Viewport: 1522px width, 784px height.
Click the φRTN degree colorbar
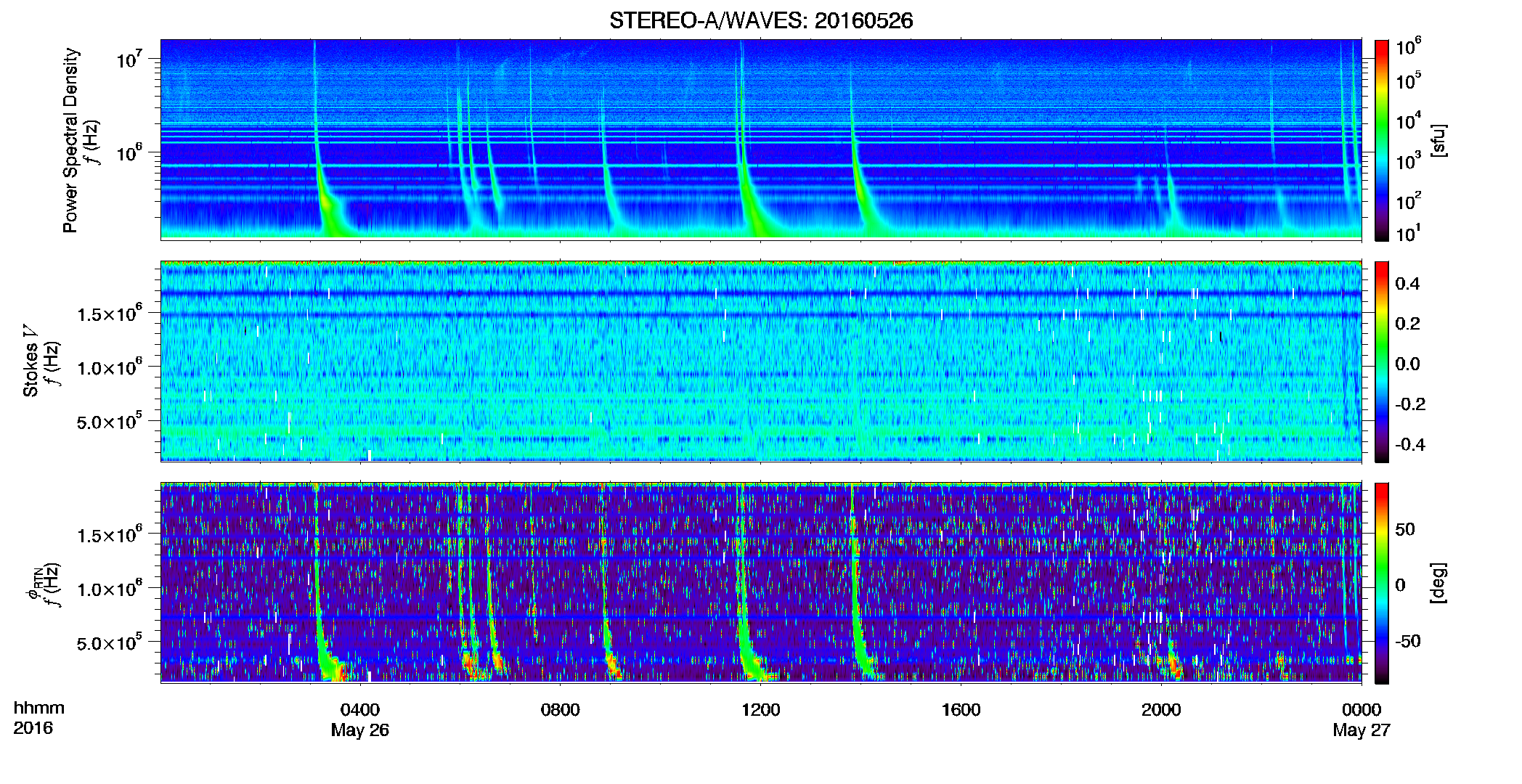pos(1382,583)
